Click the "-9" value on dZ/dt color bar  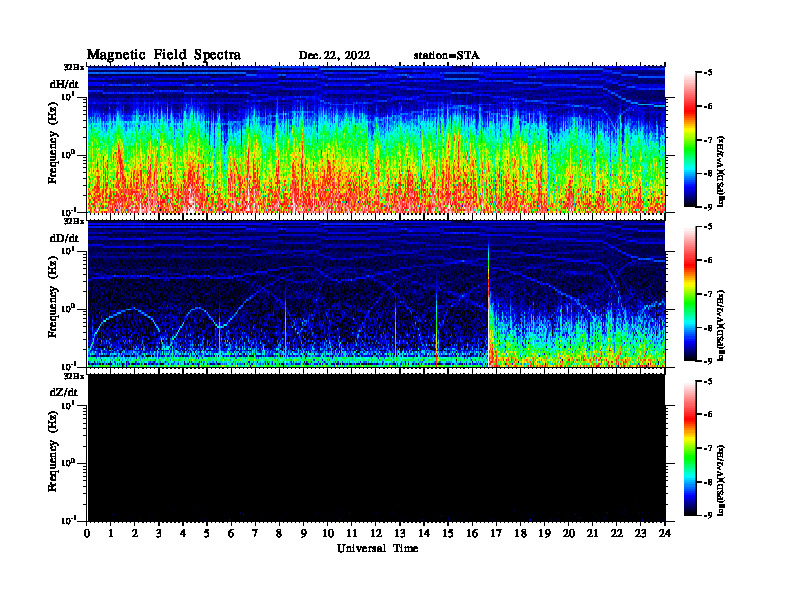(708, 515)
